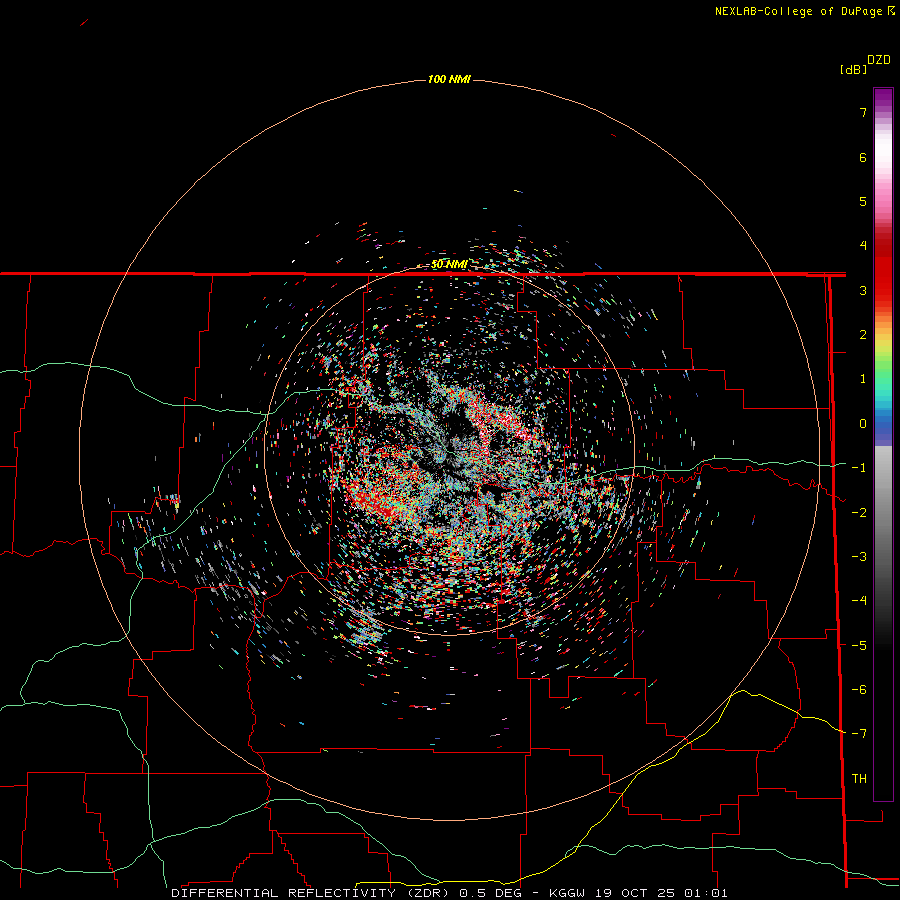Click the 6 value on the color scale
Screen dimensions: 900x900
tap(863, 157)
